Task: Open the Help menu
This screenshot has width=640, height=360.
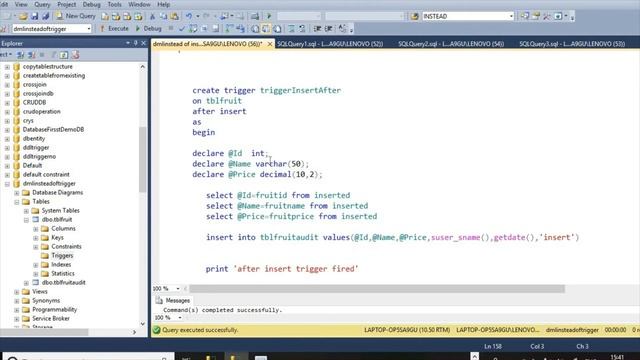Action: pos(163,4)
